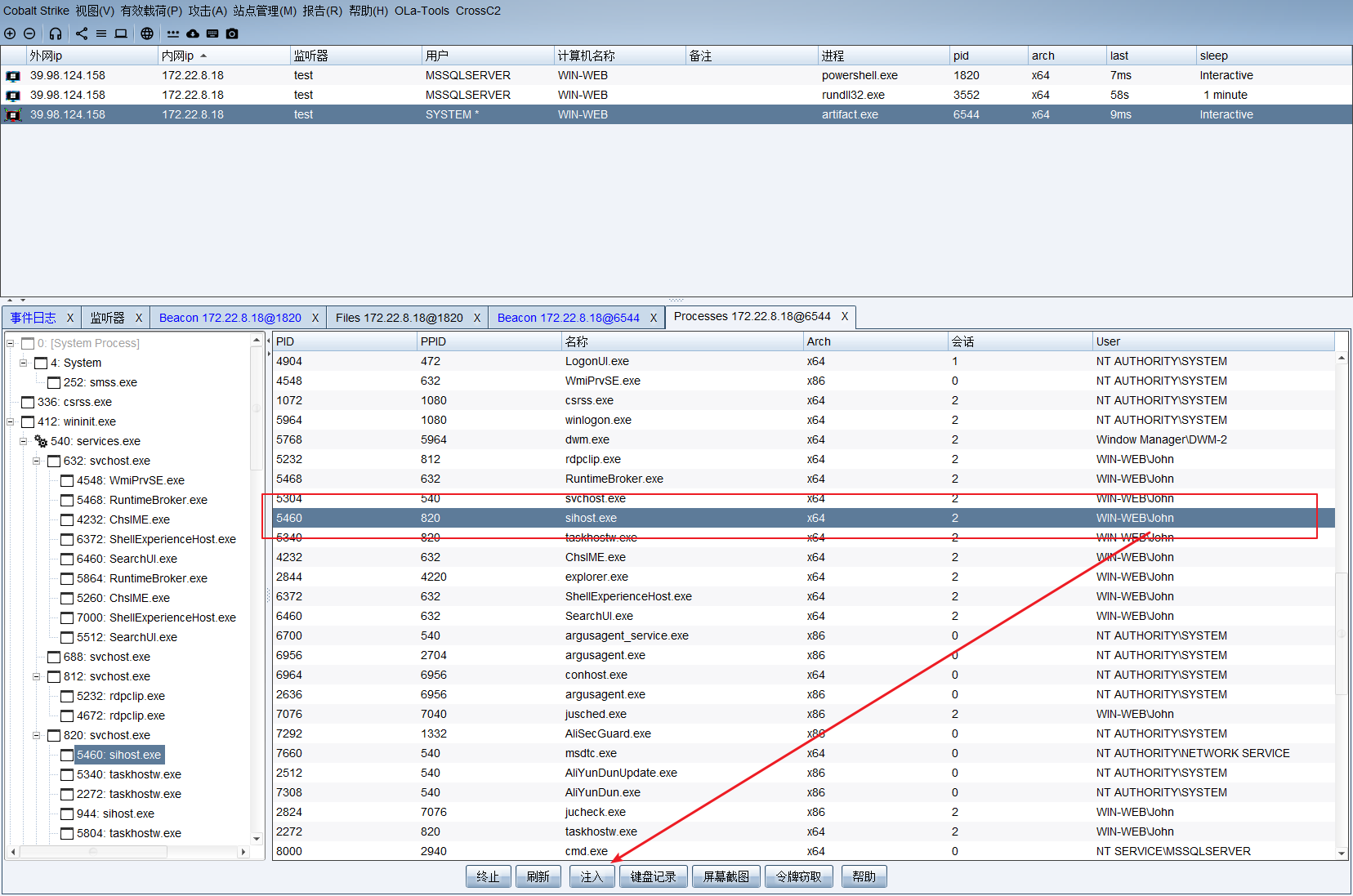Click the 帮助 help button

[864, 876]
